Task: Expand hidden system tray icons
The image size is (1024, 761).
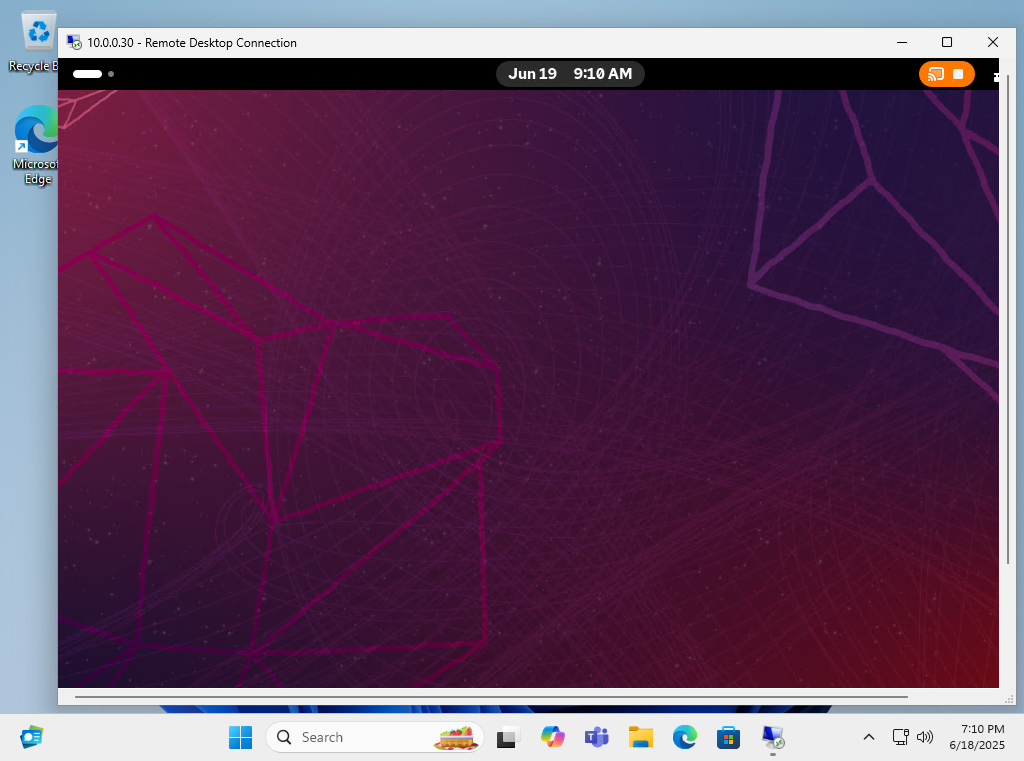Action: pyautogui.click(x=869, y=737)
